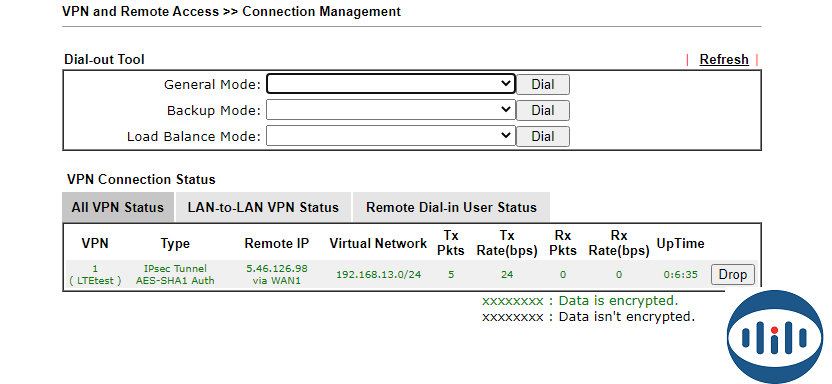Click the Remote IP column header
This screenshot has height=384, width=832.
(x=276, y=243)
